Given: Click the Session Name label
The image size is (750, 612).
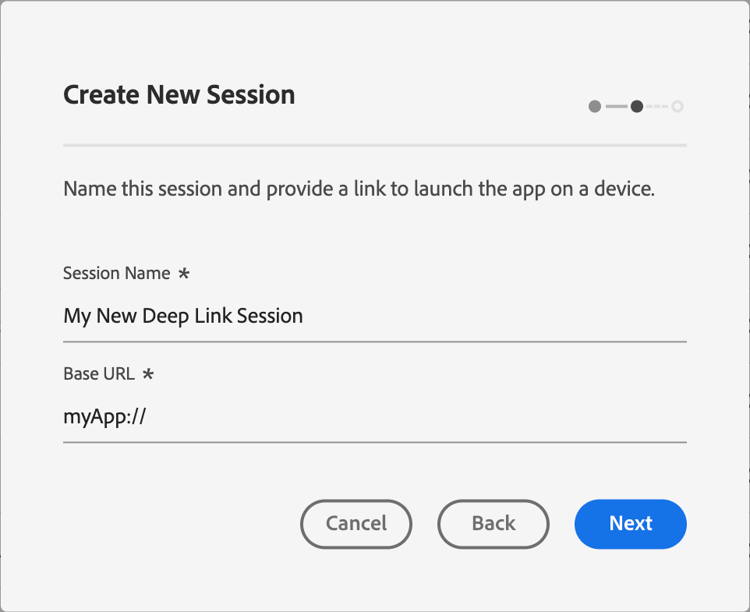Looking at the screenshot, I should pos(116,273).
